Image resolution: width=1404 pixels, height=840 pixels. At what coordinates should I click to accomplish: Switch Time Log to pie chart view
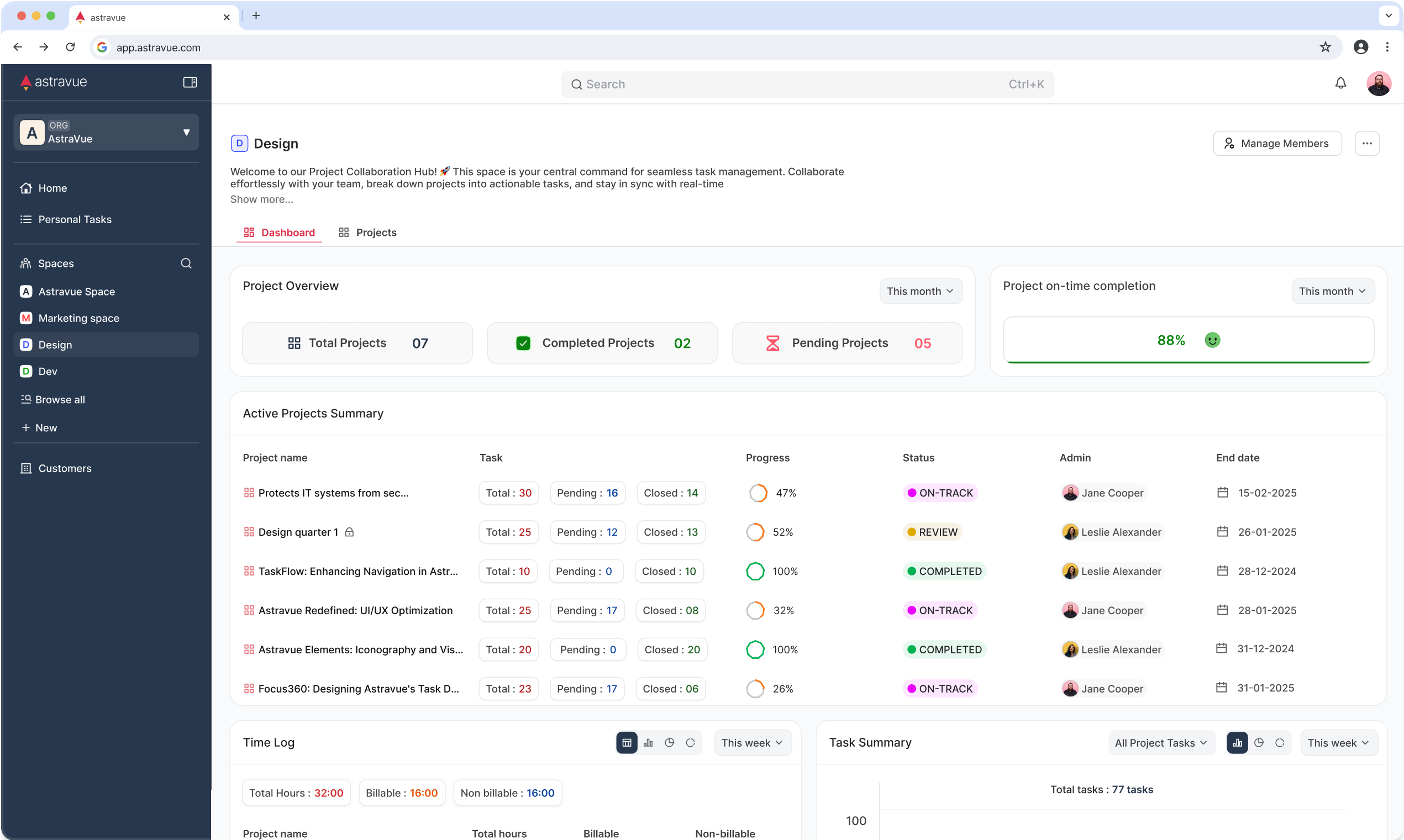point(669,743)
